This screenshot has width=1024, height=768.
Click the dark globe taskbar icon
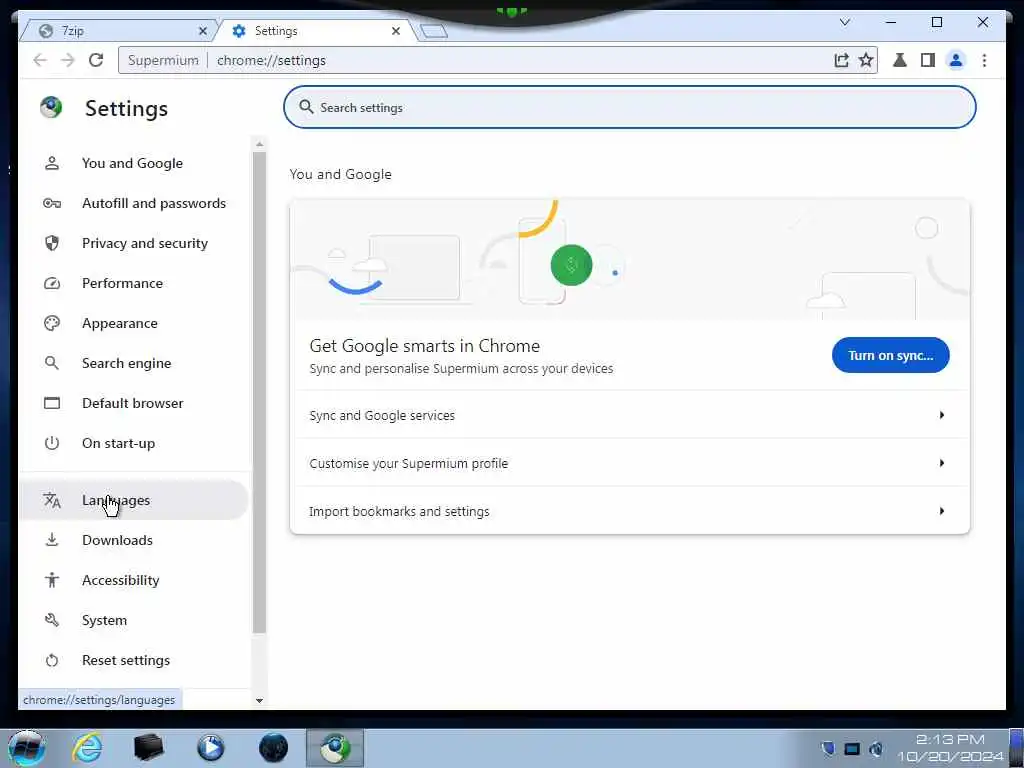(x=273, y=748)
